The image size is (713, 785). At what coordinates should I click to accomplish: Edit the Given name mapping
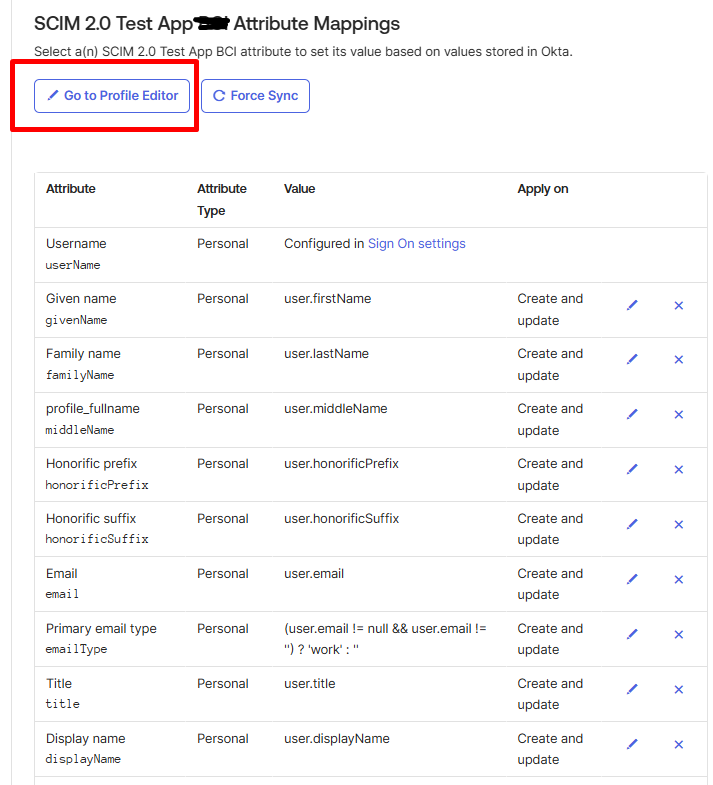click(x=632, y=305)
